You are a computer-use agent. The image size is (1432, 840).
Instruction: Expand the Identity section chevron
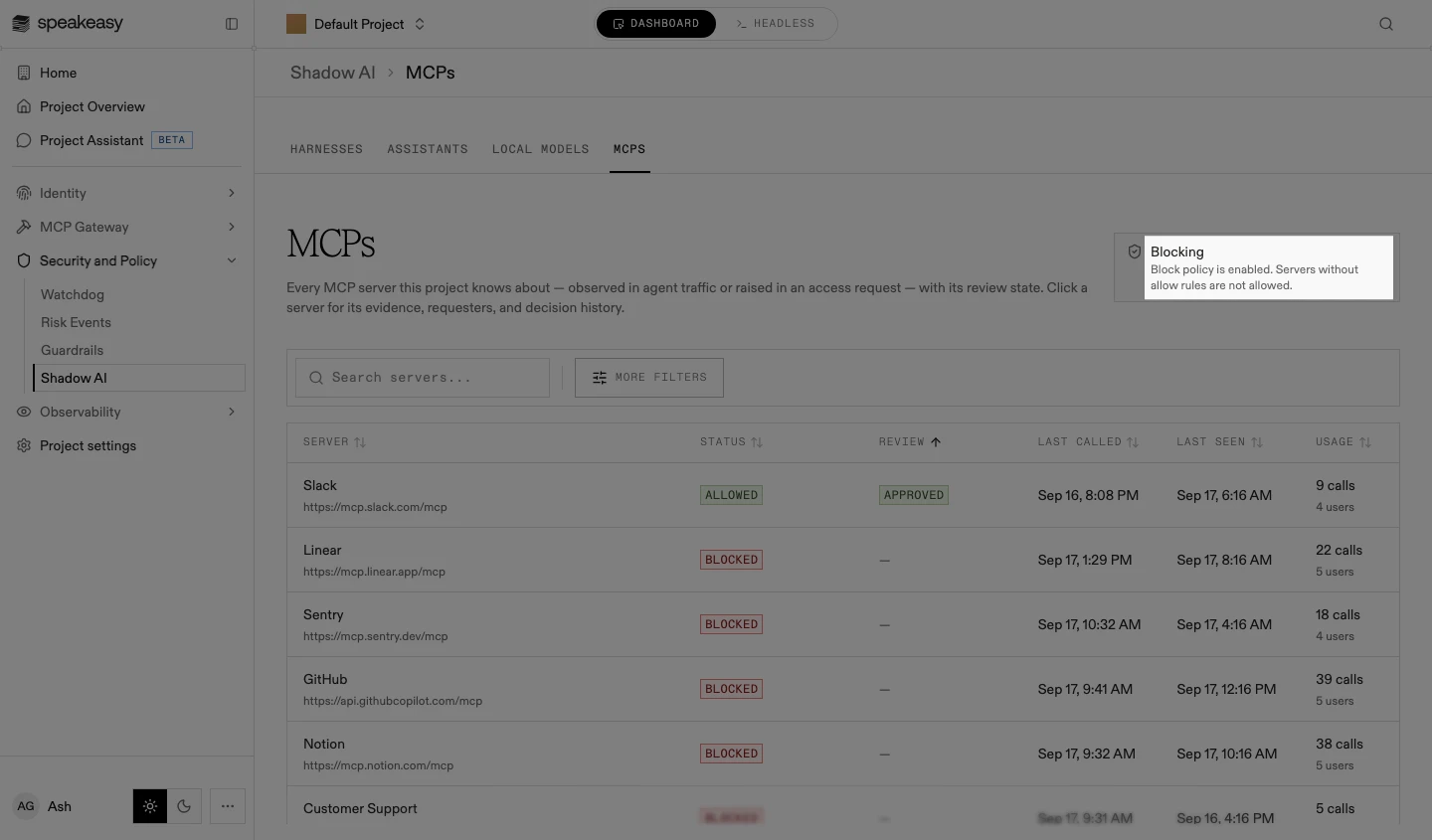tap(232, 193)
